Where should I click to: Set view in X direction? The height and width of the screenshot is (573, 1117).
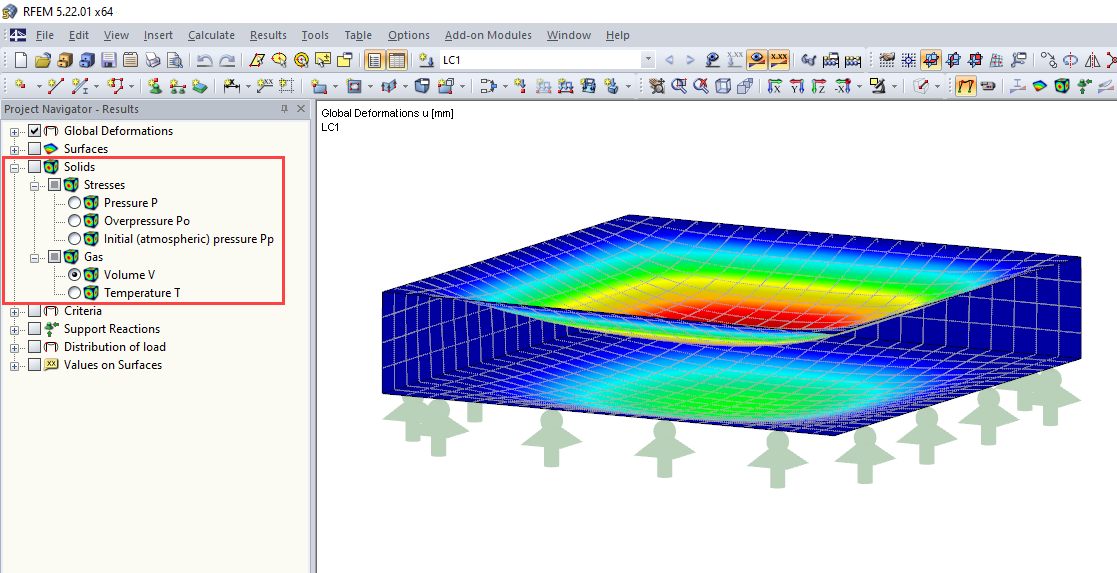[x=775, y=86]
